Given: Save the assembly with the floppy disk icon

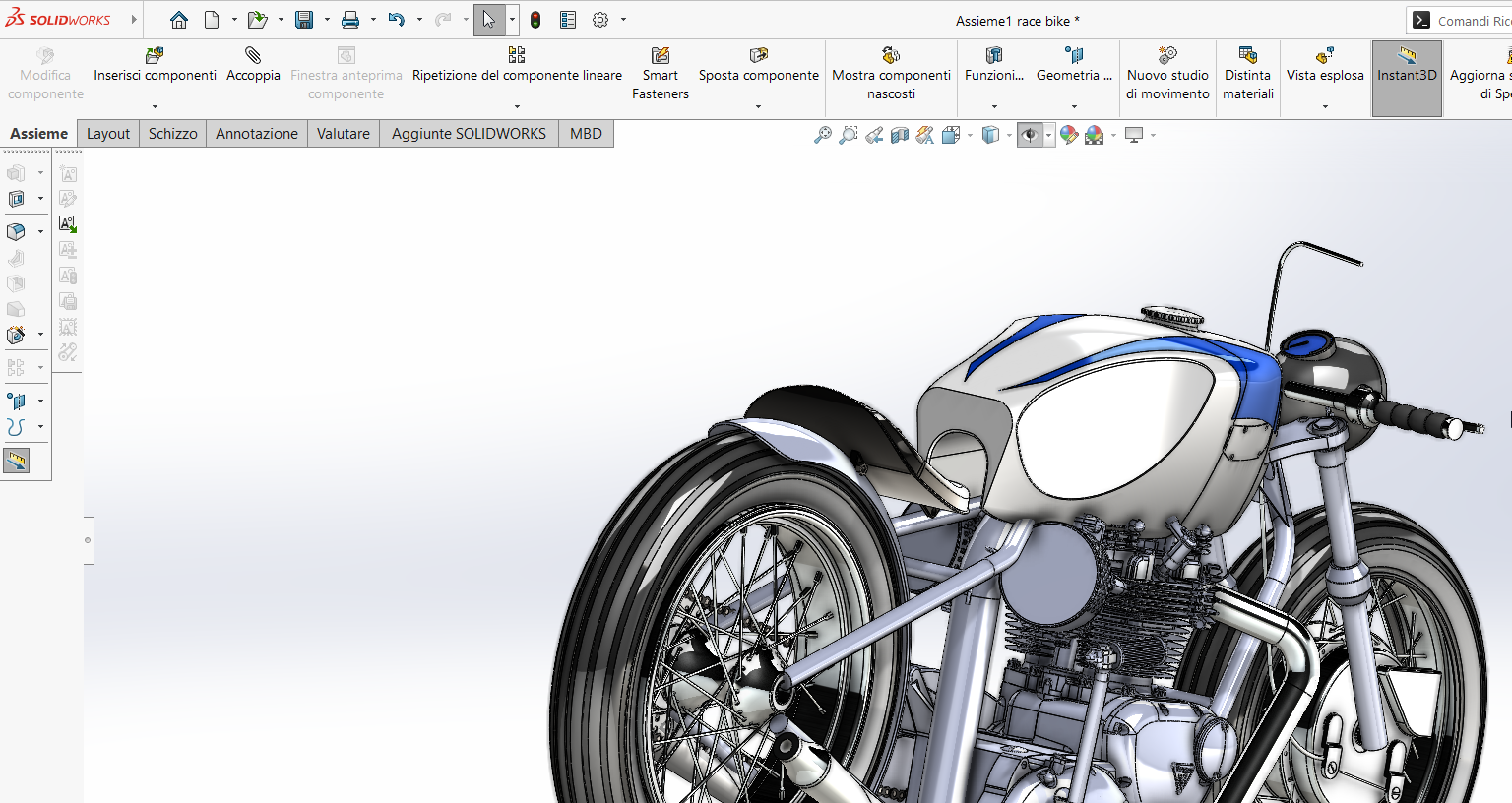Looking at the screenshot, I should point(303,20).
